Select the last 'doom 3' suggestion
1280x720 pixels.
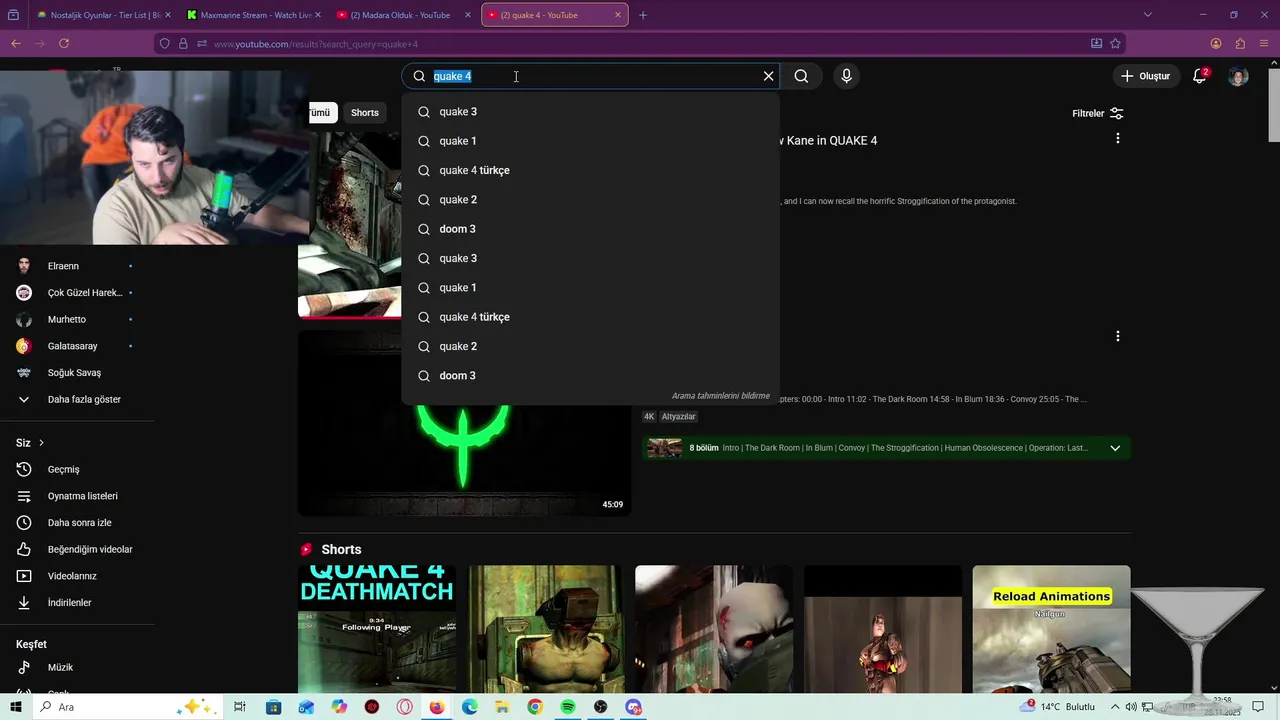(x=590, y=376)
